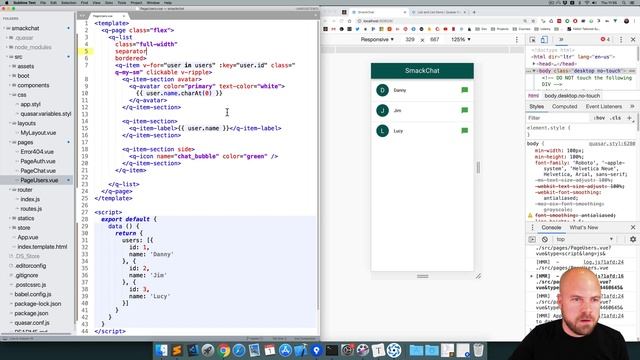Image resolution: width=640 pixels, height=360 pixels.
Task: Expand the head element node
Action: tap(534, 64)
